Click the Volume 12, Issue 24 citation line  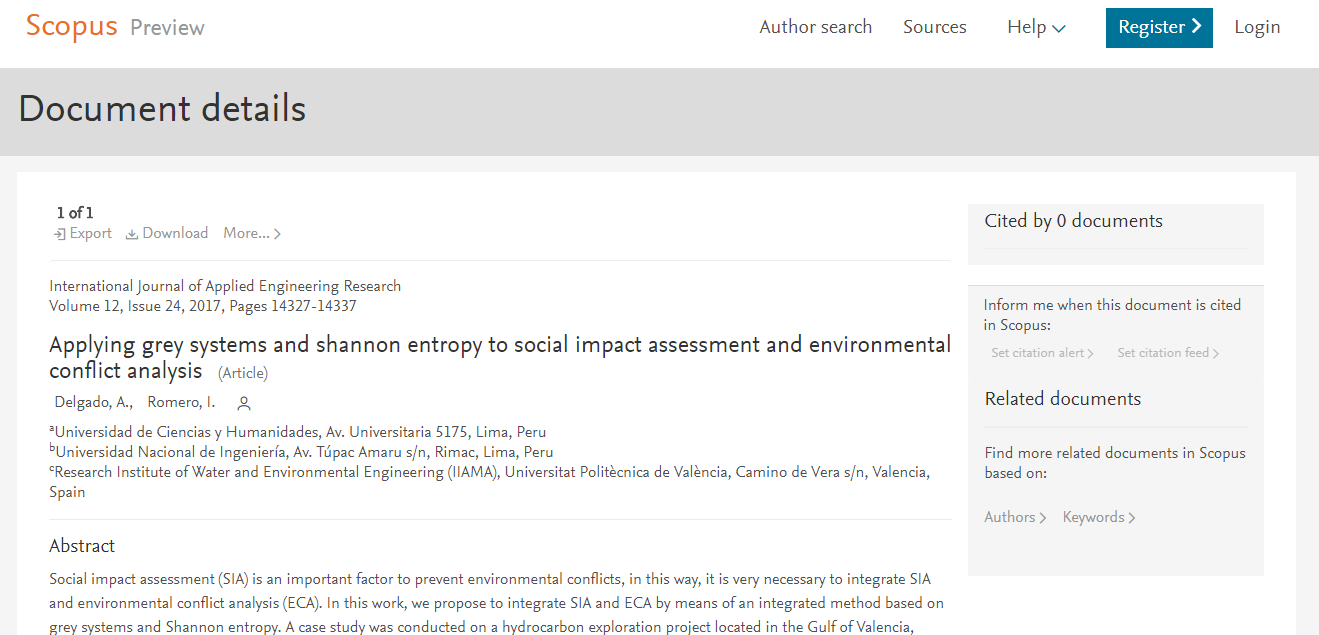(203, 306)
